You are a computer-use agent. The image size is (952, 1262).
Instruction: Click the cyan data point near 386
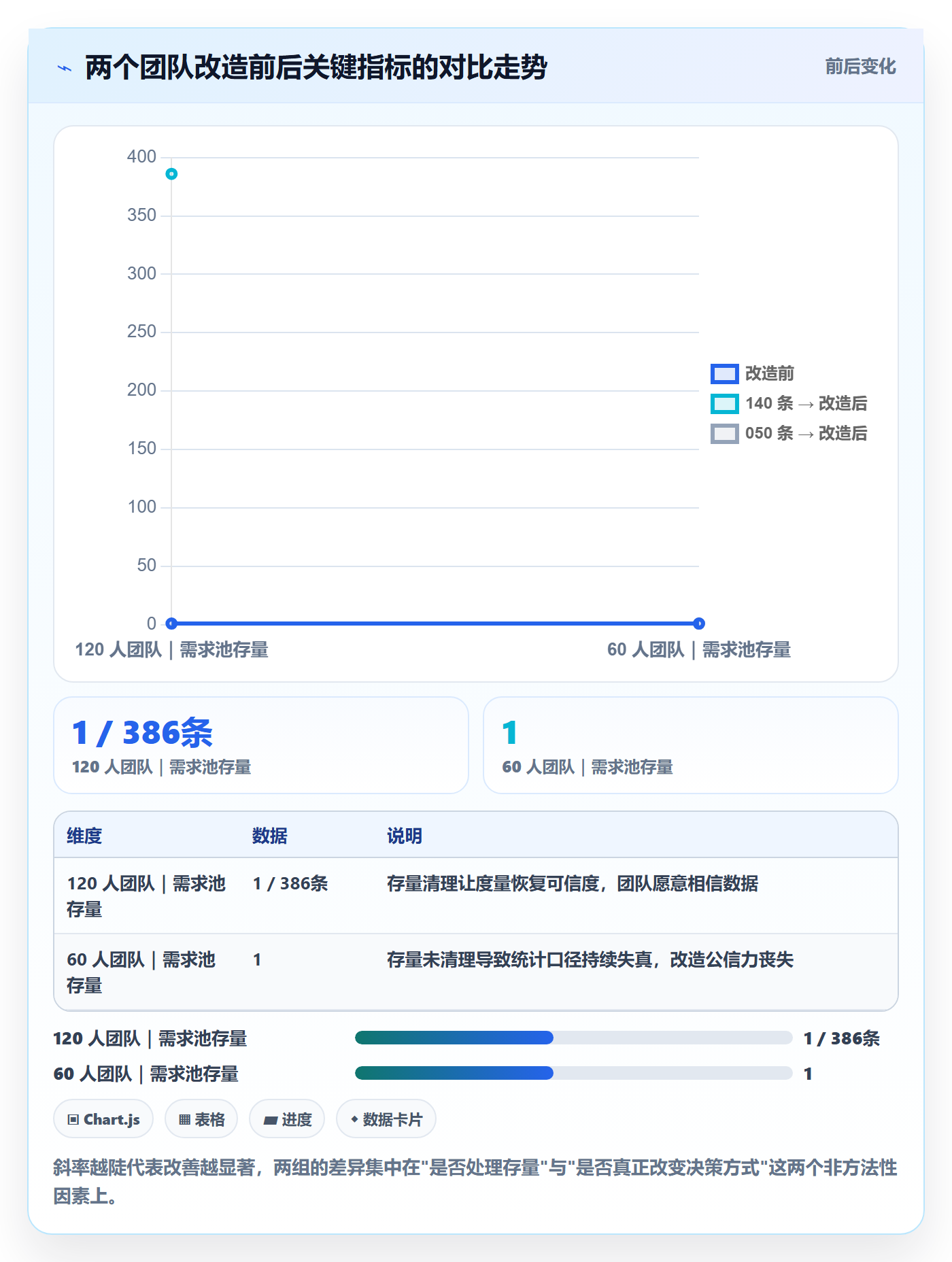171,174
